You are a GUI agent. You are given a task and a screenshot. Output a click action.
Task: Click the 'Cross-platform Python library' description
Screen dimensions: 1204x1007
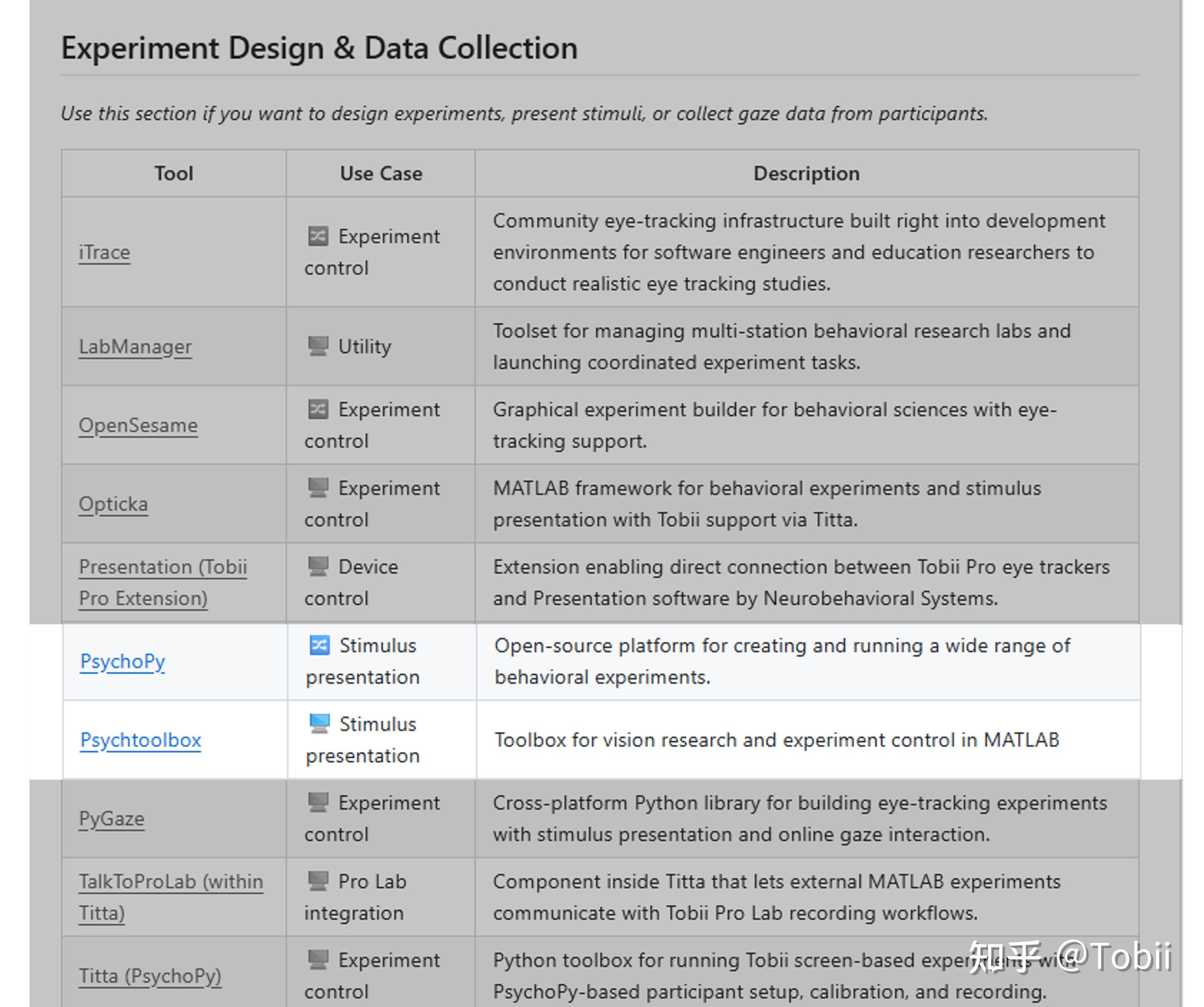pos(800,818)
